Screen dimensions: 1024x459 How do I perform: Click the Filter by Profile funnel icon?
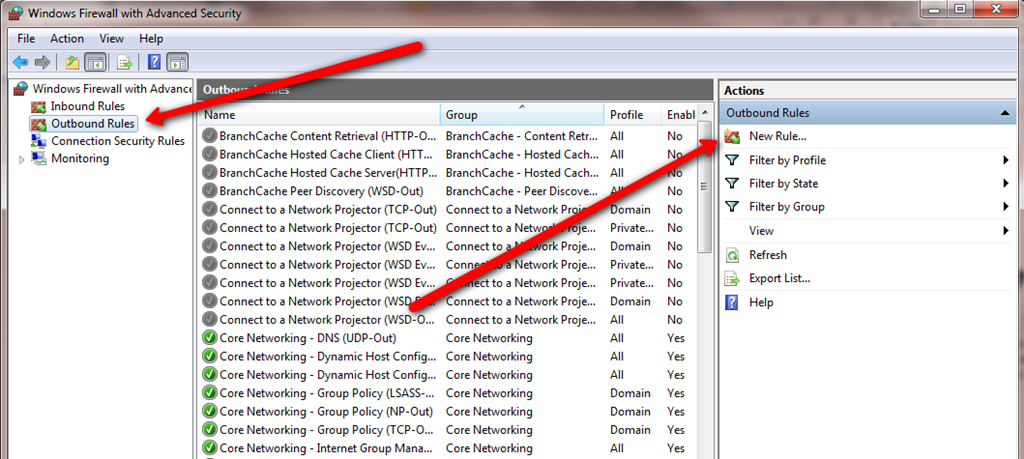coord(732,160)
